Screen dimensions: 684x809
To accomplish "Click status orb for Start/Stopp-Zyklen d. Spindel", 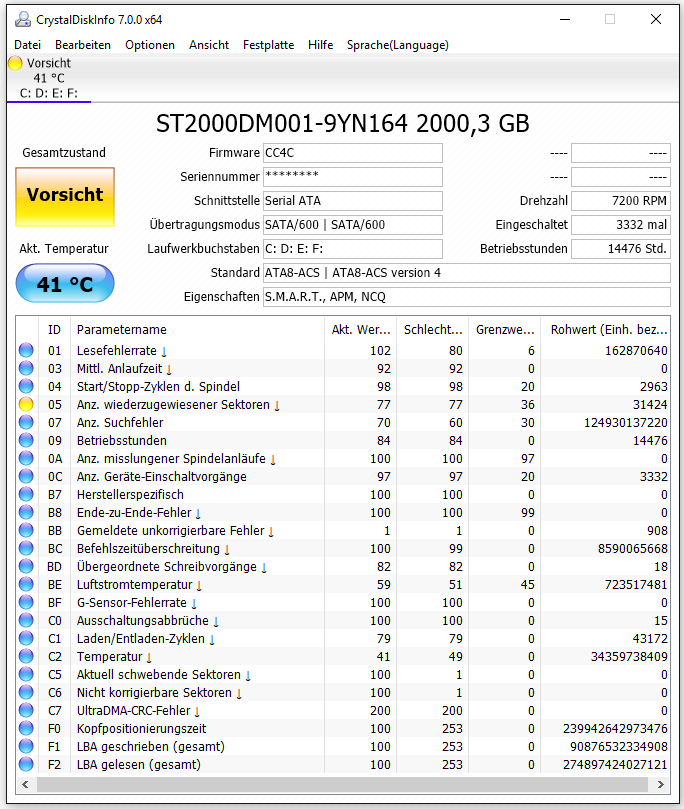I will click(x=26, y=386).
